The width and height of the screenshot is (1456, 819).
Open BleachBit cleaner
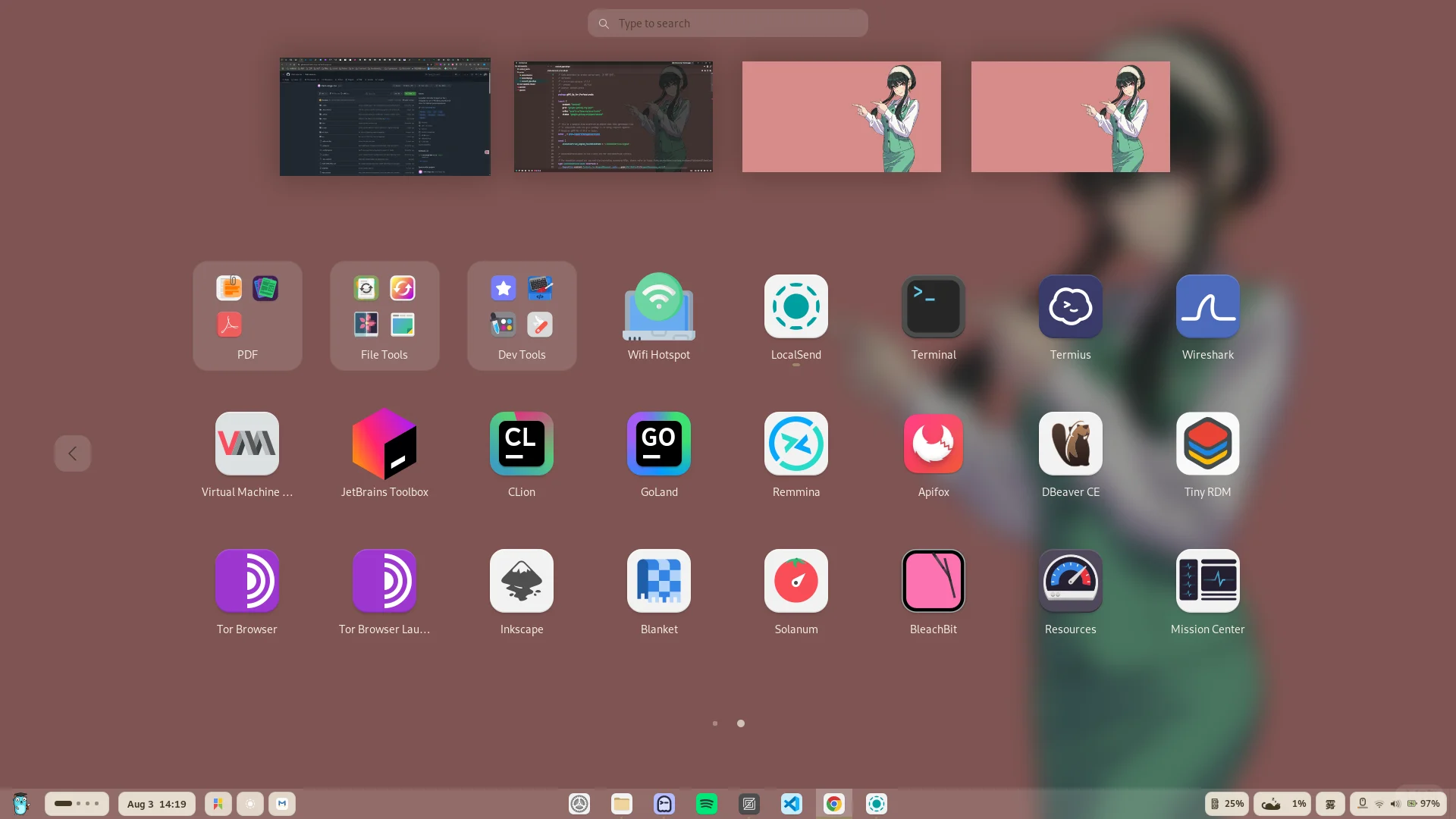933,581
